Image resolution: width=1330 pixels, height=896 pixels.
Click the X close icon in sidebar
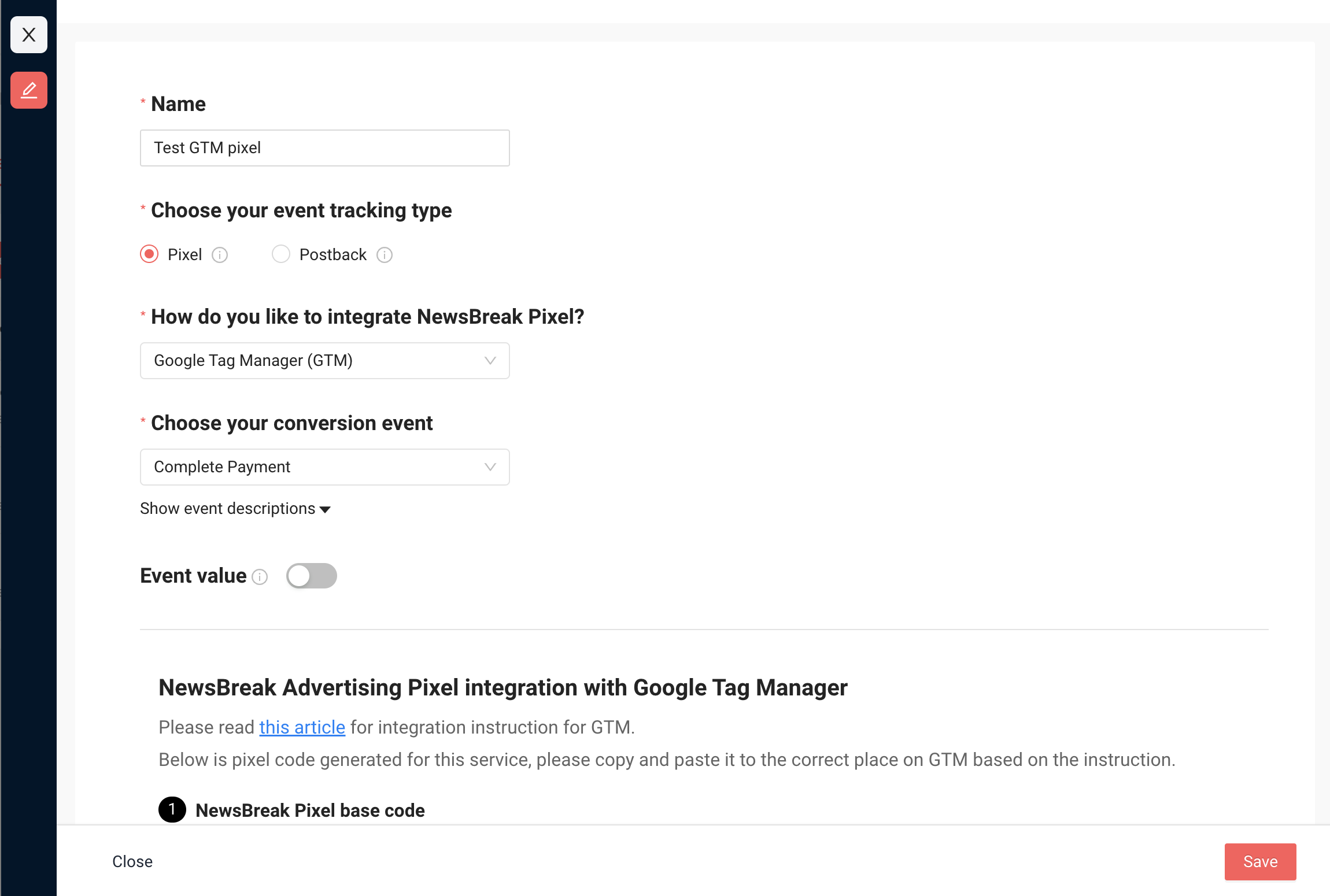click(x=29, y=35)
